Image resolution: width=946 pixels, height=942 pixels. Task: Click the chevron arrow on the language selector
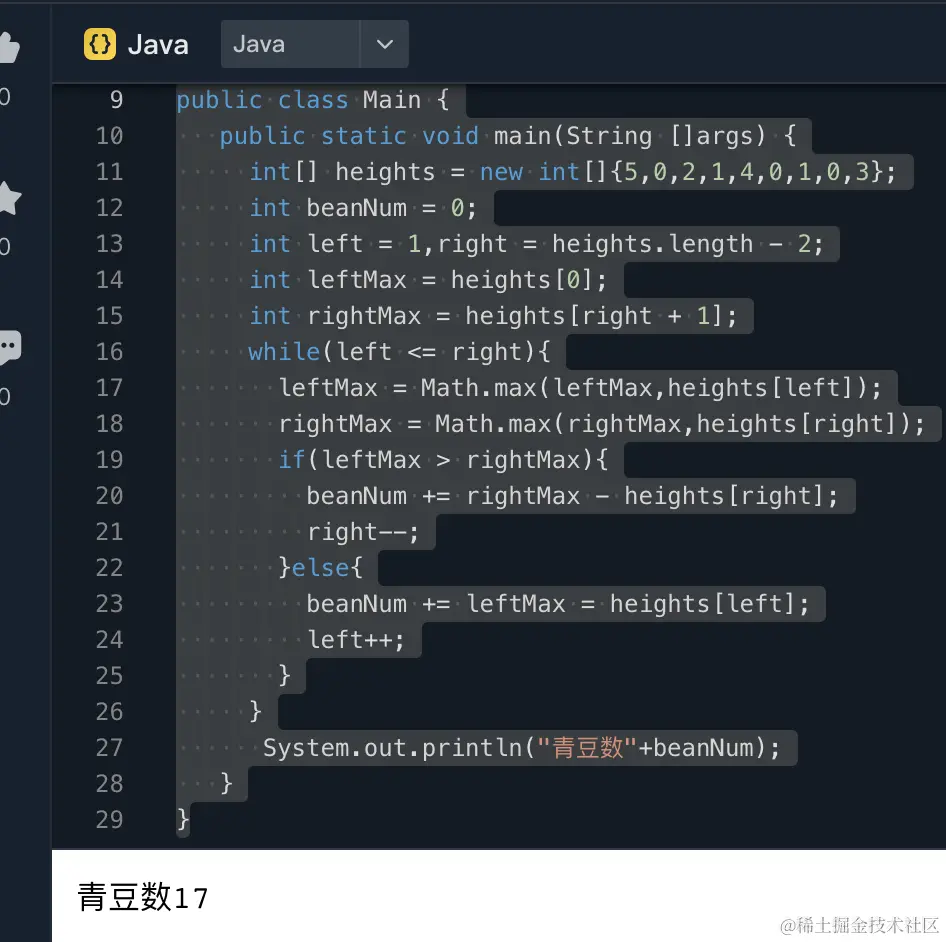[385, 43]
